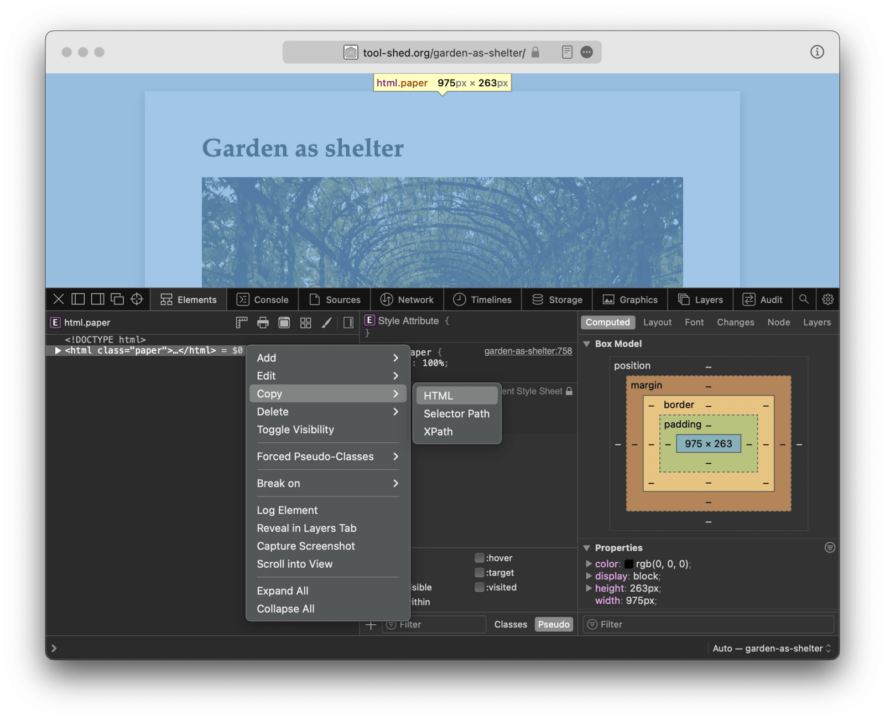Enable paint flashing brush icon
Image resolution: width=885 pixels, height=720 pixels.
(326, 323)
